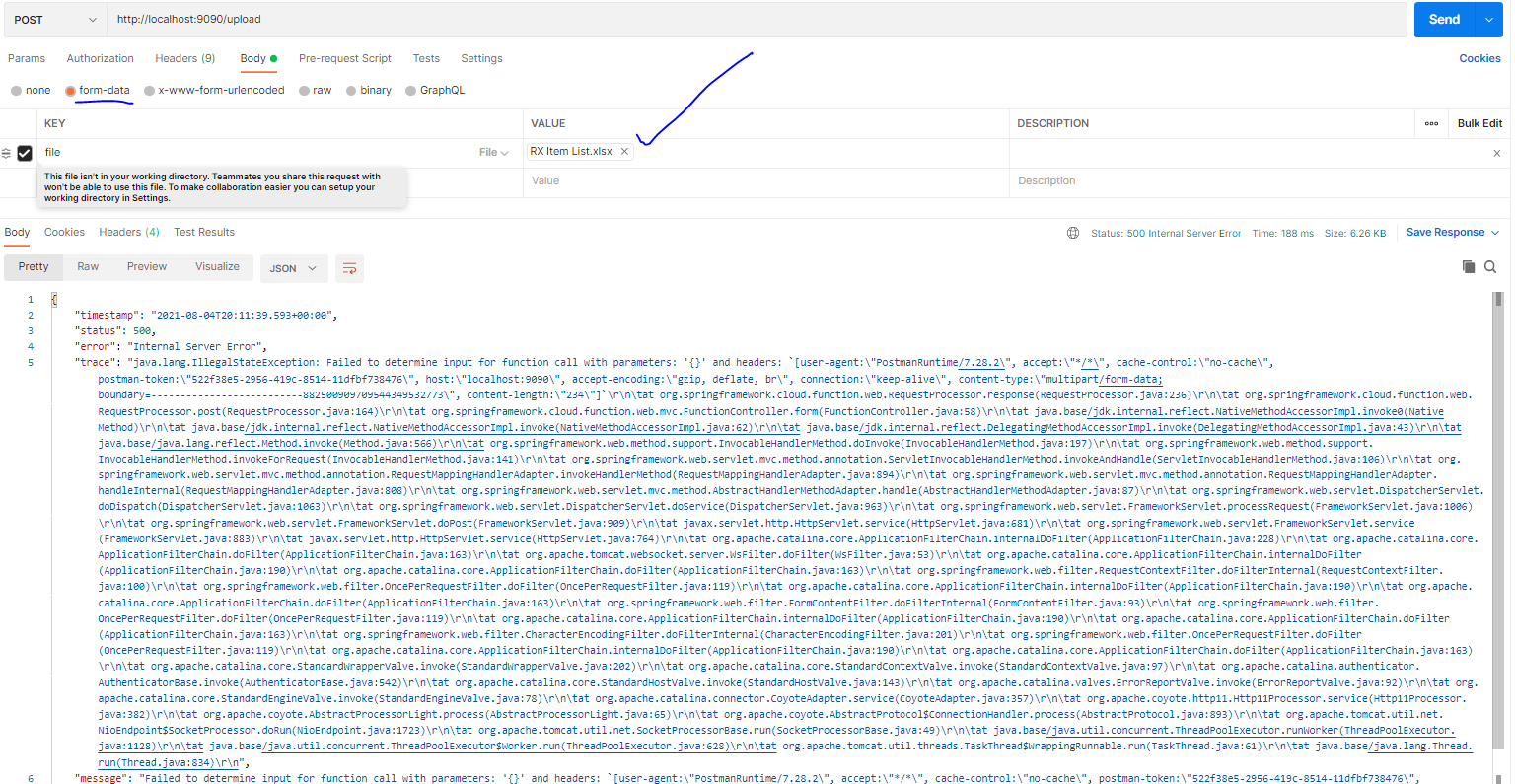The width and height of the screenshot is (1515, 784).
Task: Select the Raw view mode
Action: (88, 267)
